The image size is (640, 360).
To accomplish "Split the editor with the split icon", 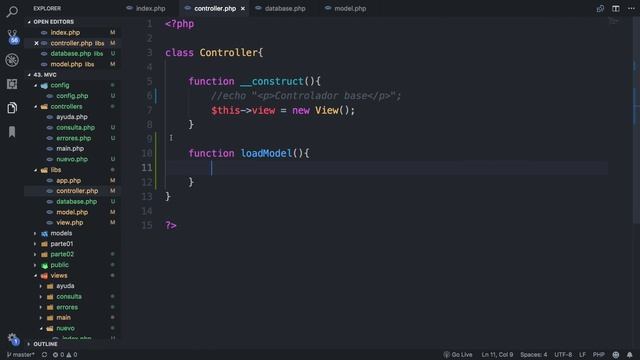I will pyautogui.click(x=616, y=9).
